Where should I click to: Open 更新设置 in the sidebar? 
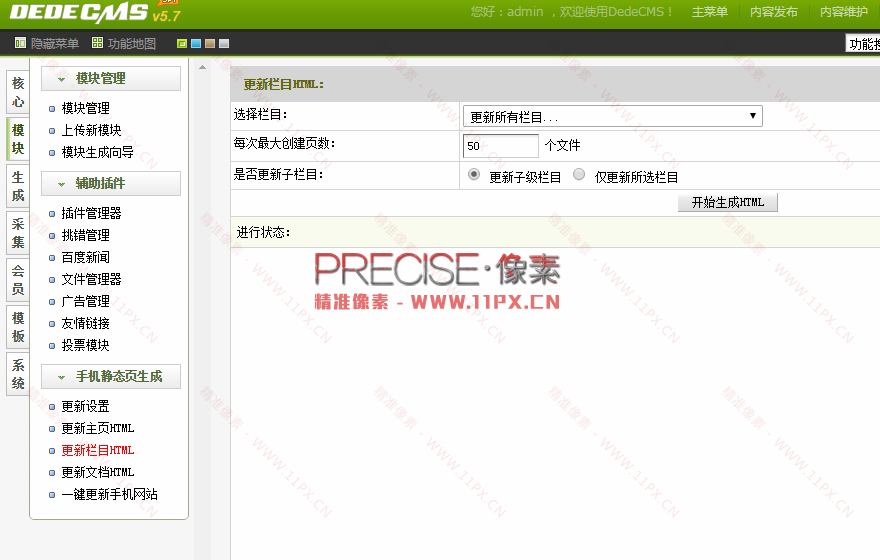tap(85, 406)
